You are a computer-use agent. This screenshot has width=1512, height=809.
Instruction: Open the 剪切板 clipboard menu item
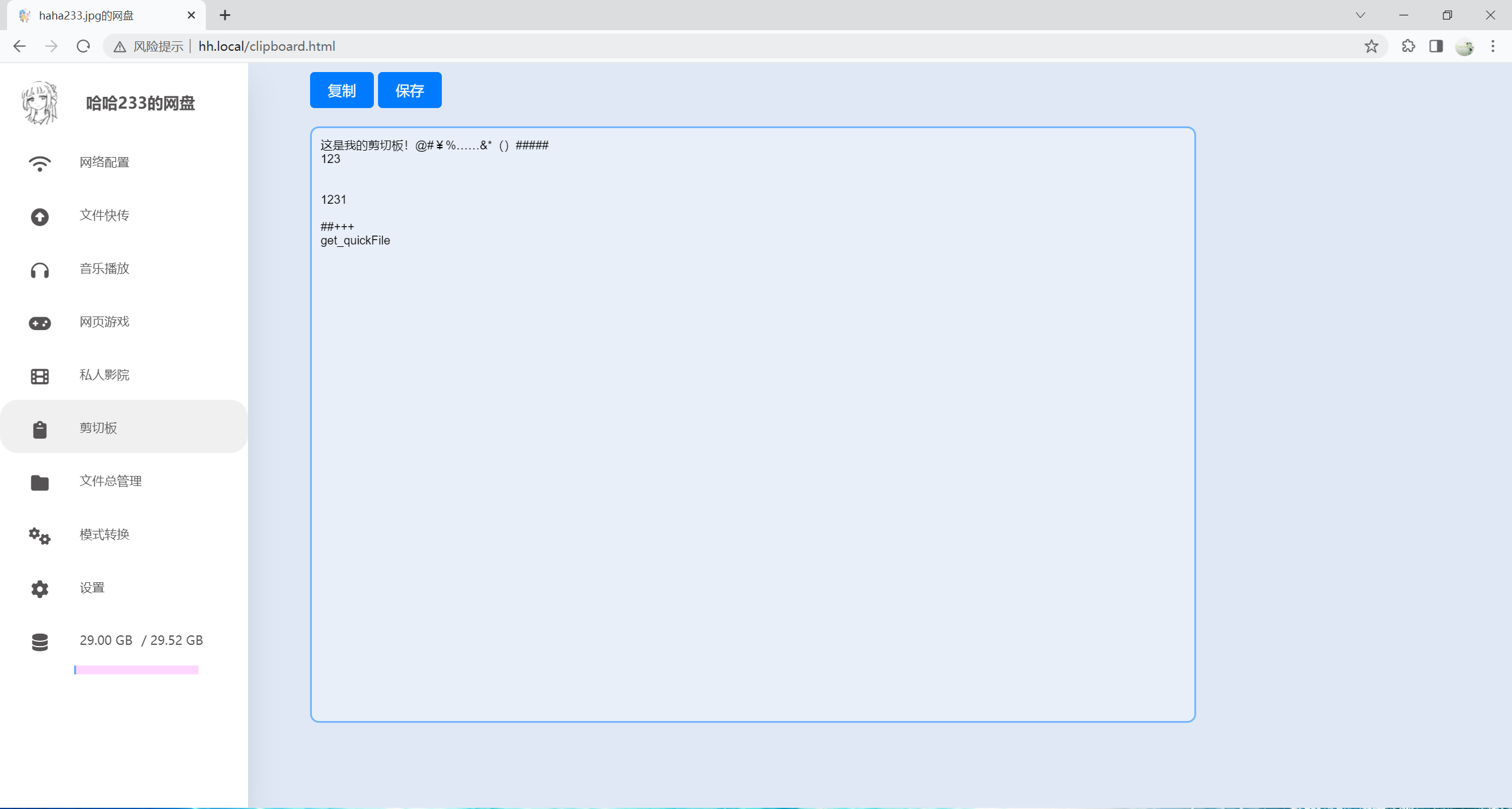[x=99, y=428]
